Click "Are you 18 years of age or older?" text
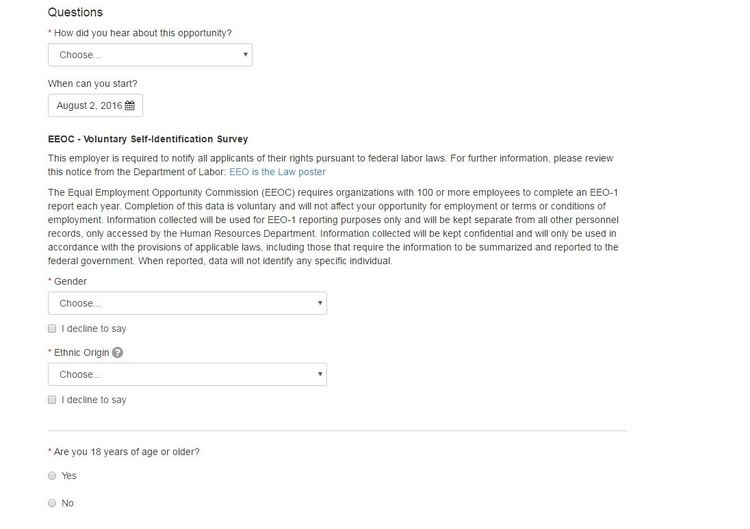This screenshot has height=529, width=750. click(127, 452)
